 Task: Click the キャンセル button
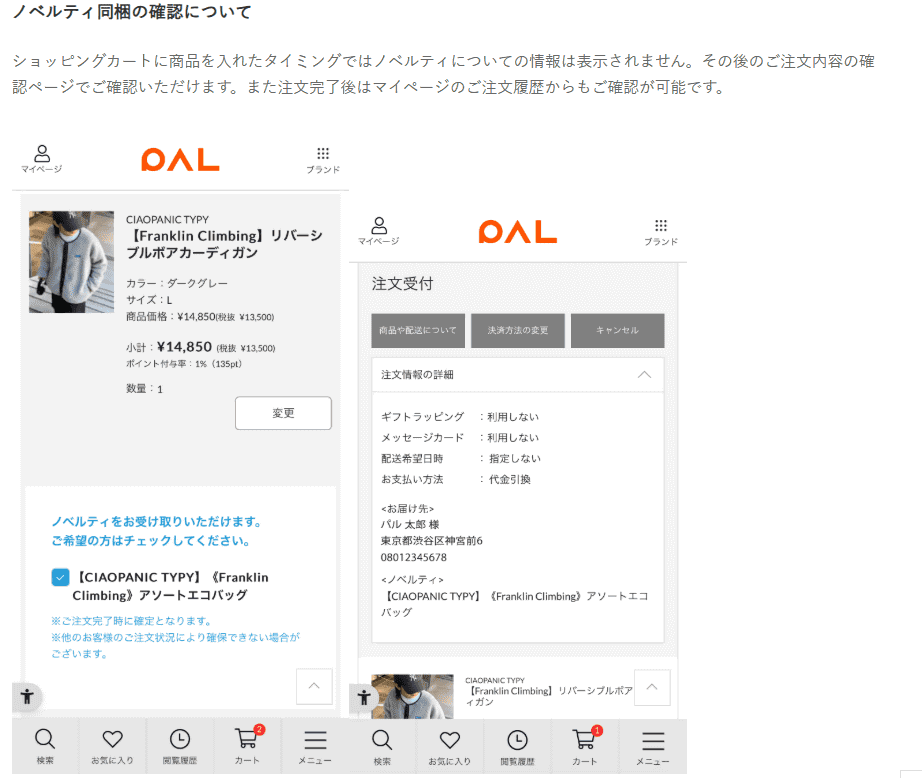point(617,330)
